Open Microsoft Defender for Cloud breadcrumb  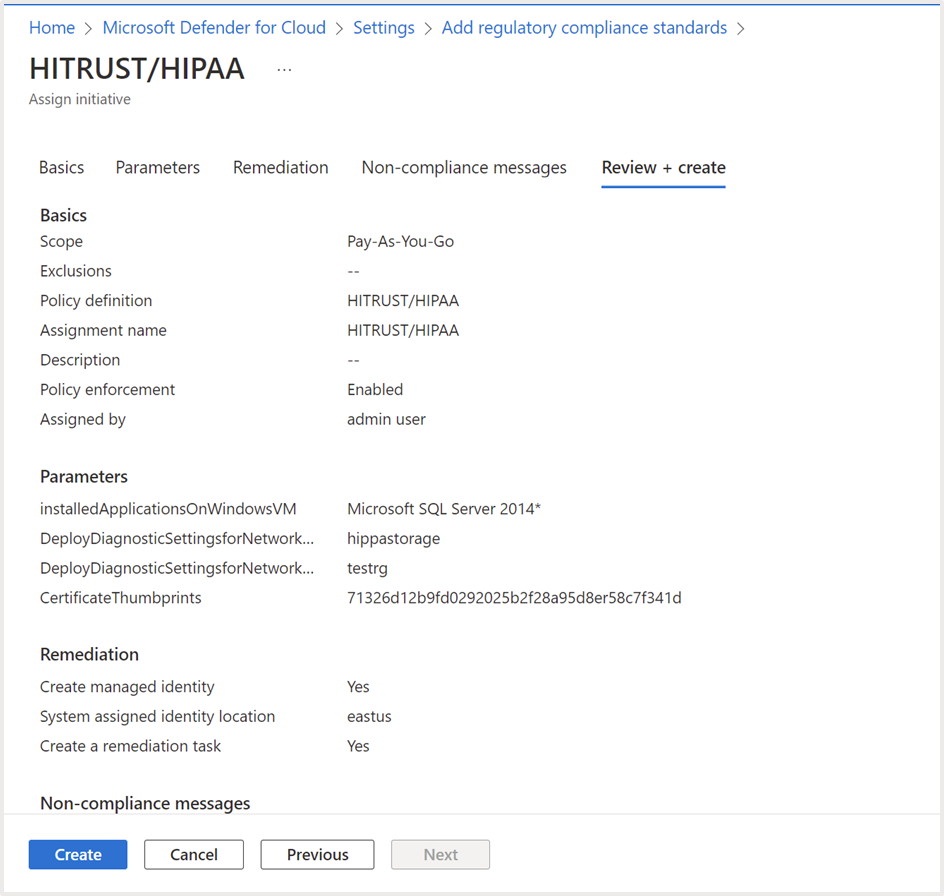click(214, 28)
